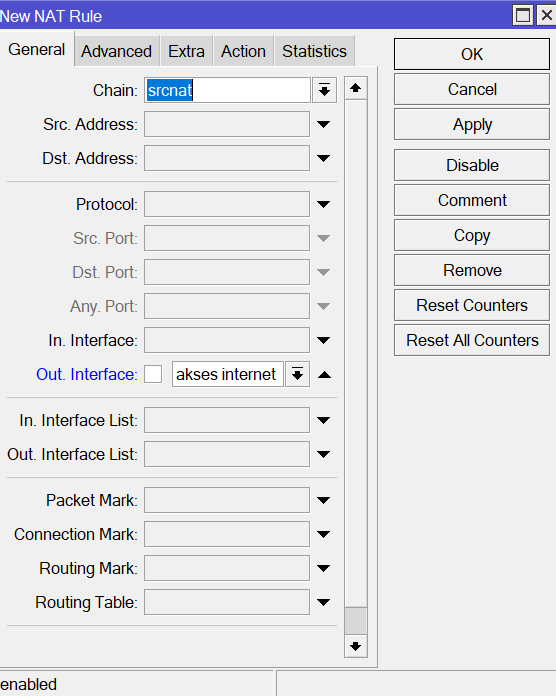Click the Reset All Counters button

click(472, 340)
